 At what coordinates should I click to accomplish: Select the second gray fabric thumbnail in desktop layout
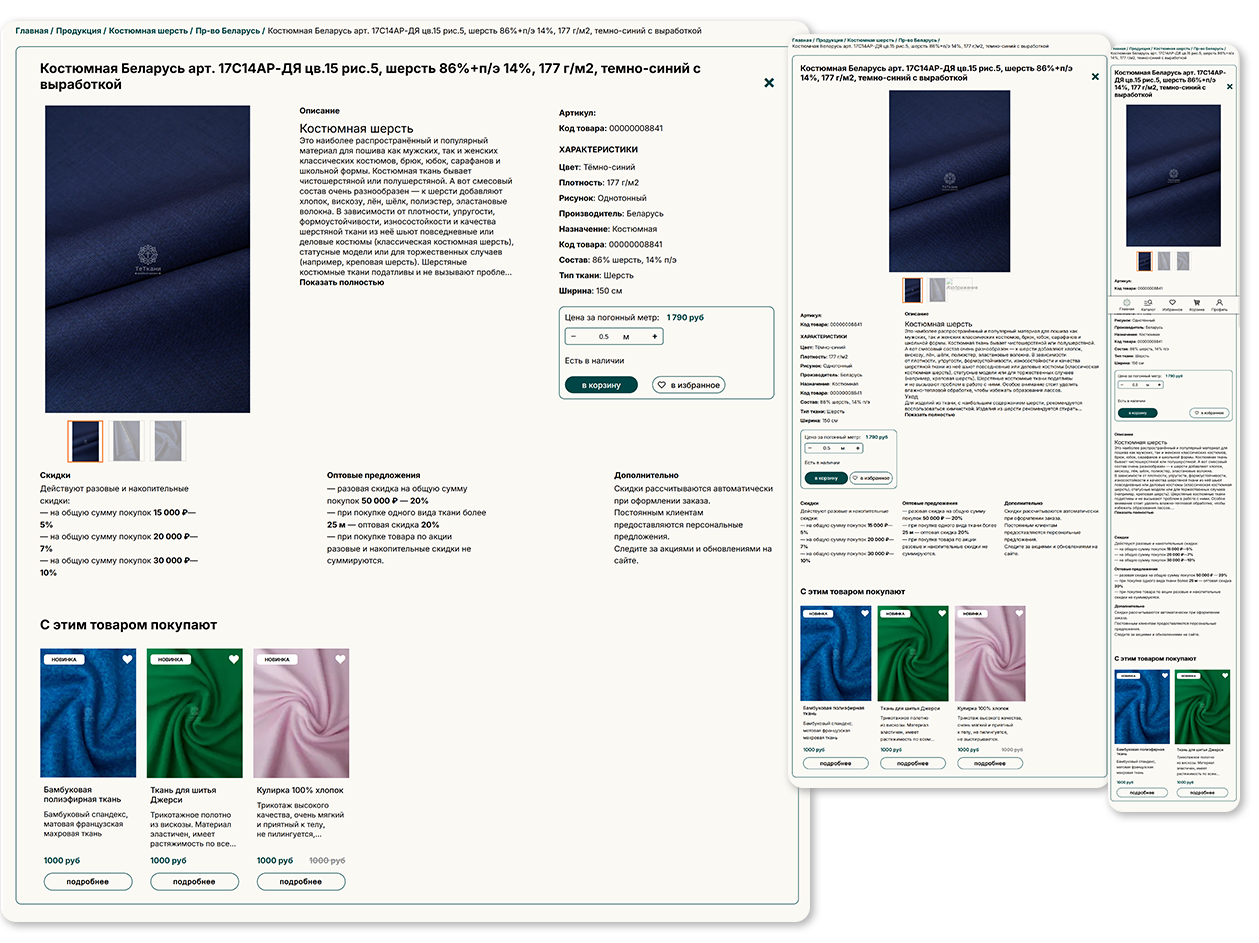(128, 441)
